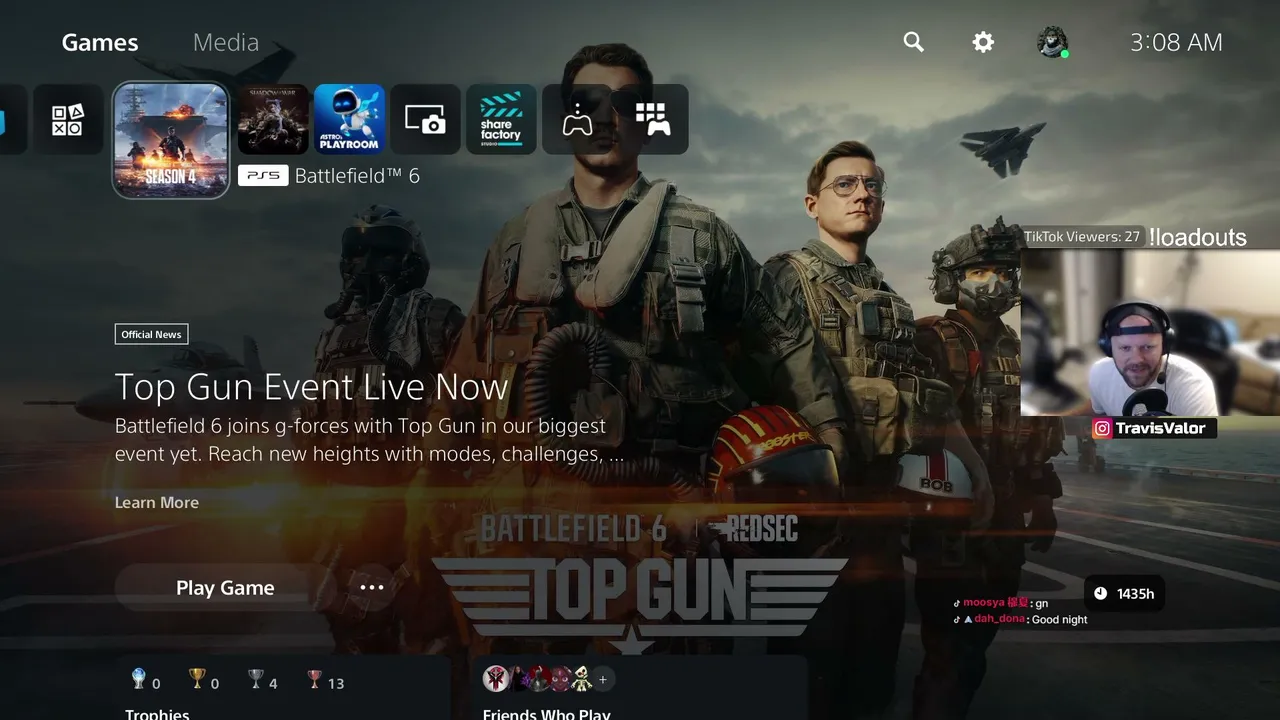
Task: Click the TravisValor Instagram handle
Action: 1161,428
